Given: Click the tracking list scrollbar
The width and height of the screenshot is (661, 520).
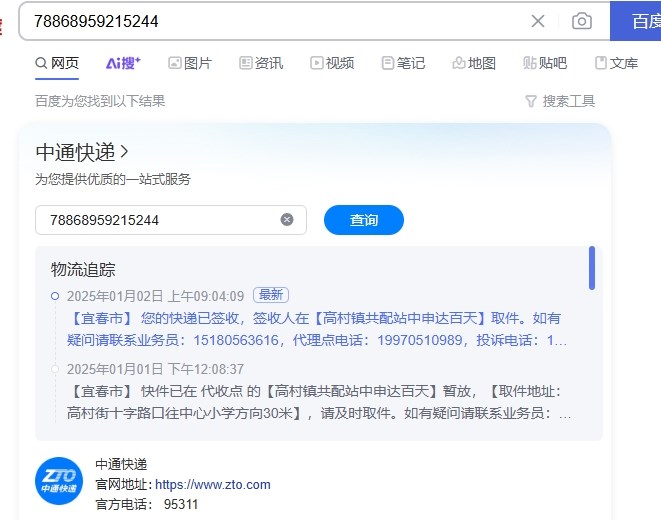Looking at the screenshot, I should [592, 268].
